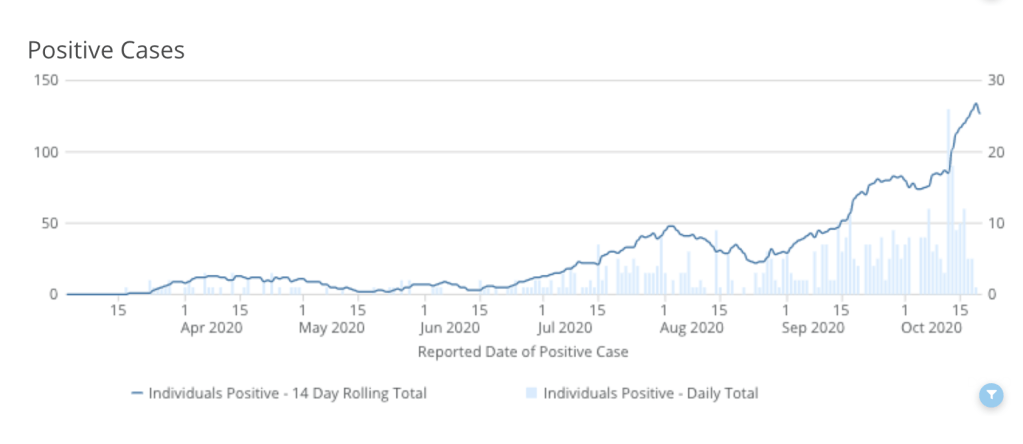
Task: Toggle the 14 Day Rolling Total legend label
Action: [x=288, y=393]
